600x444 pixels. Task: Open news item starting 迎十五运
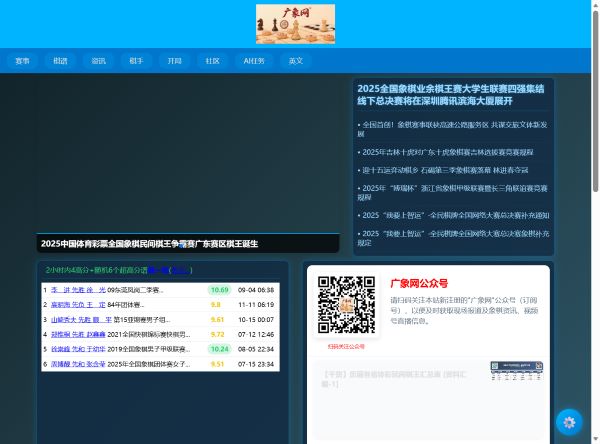tap(443, 170)
